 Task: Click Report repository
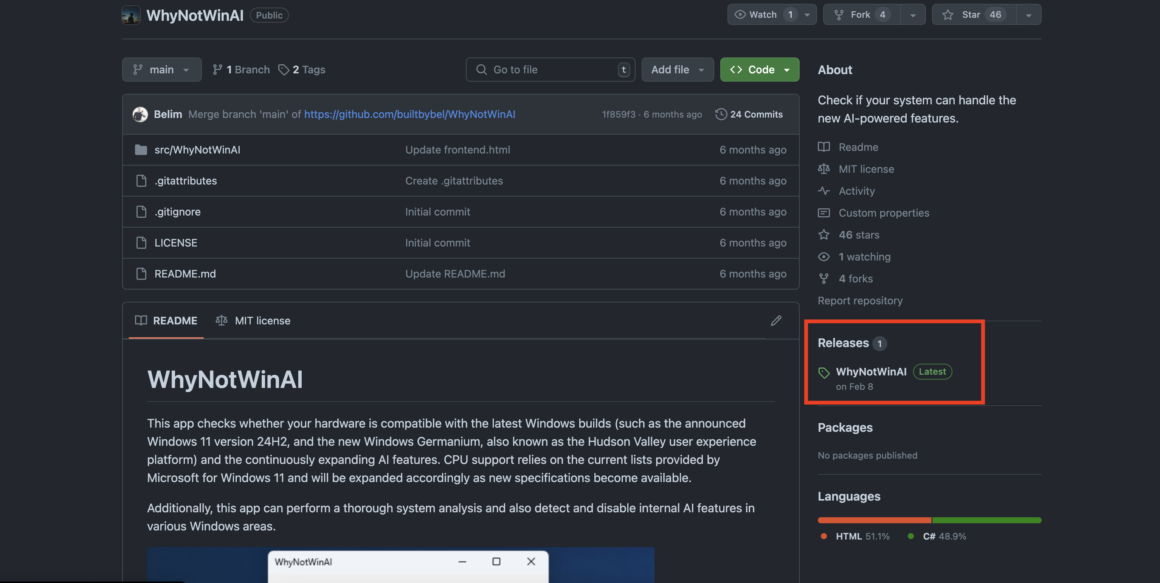point(860,300)
